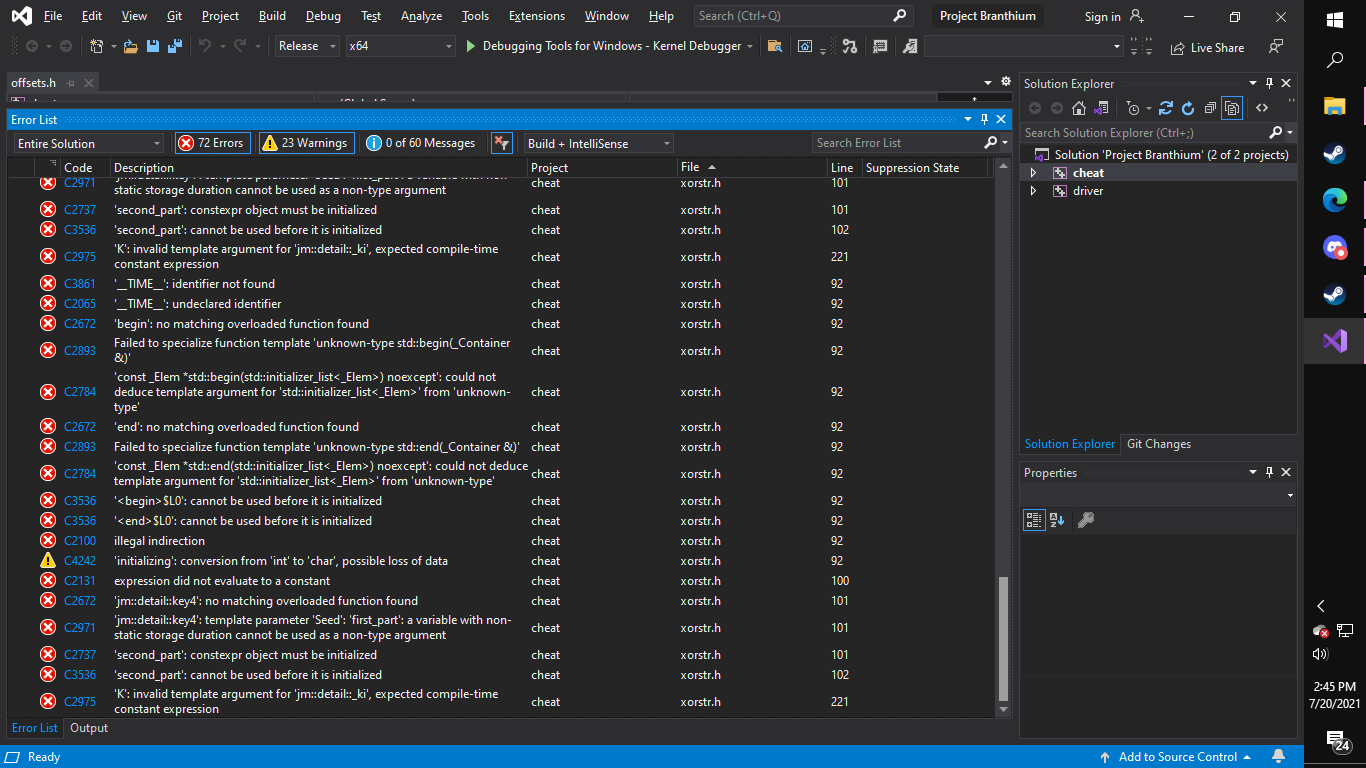
Task: Toggle the 23 Warnings filter
Action: (x=305, y=143)
